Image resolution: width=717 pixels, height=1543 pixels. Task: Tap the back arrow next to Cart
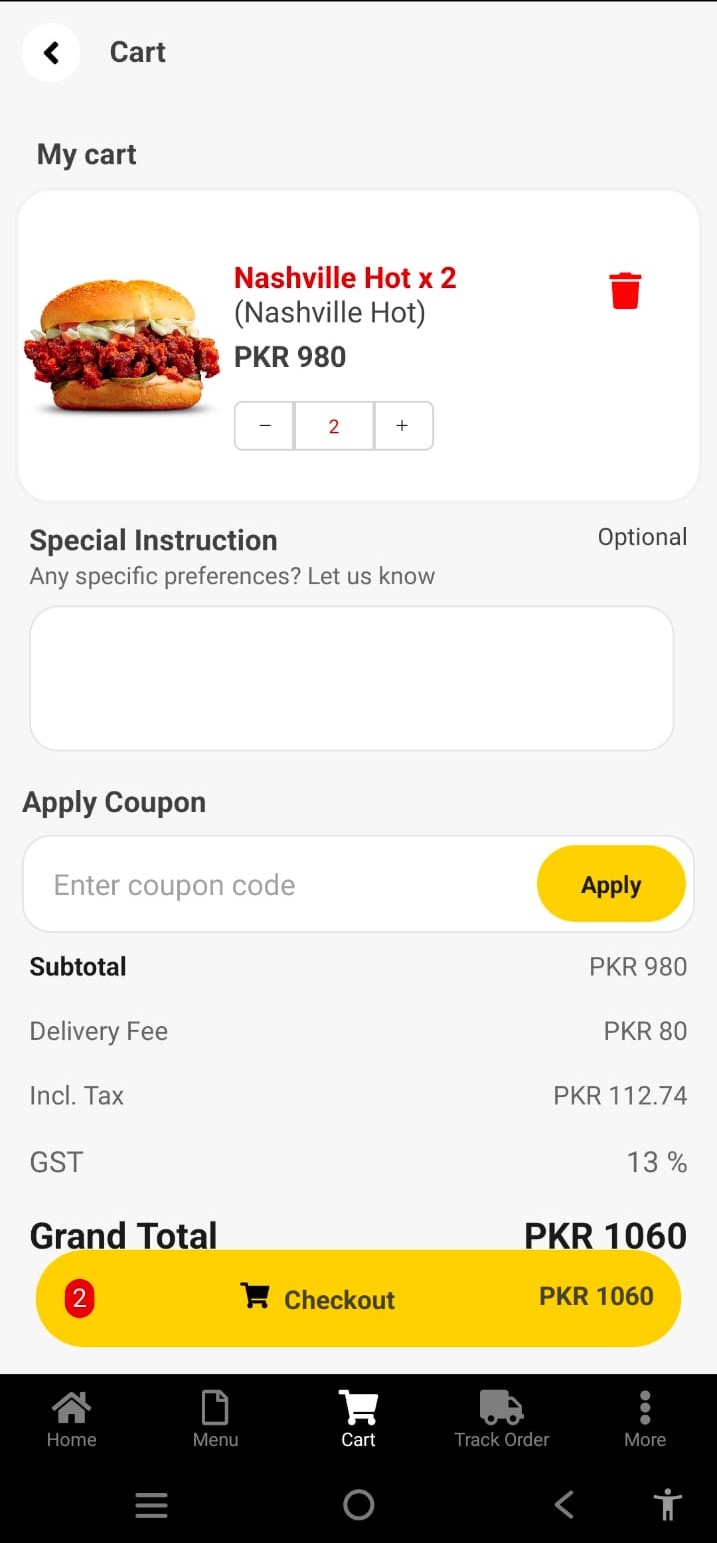click(x=51, y=53)
